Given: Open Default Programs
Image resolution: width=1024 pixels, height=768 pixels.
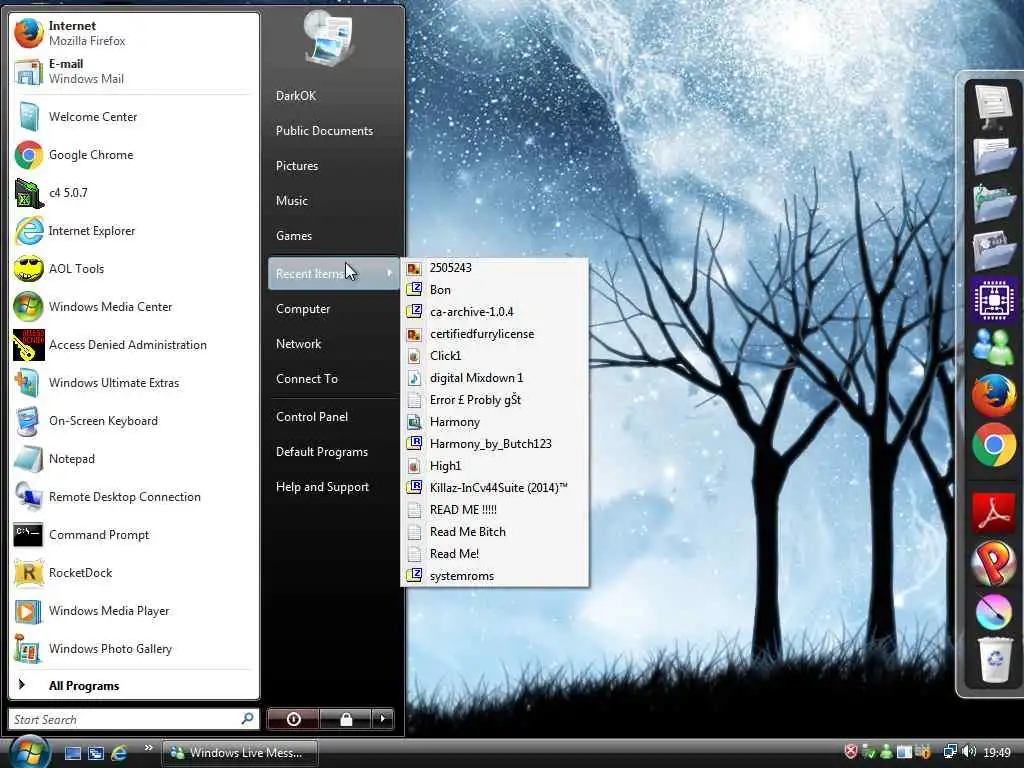Looking at the screenshot, I should tap(333, 452).
